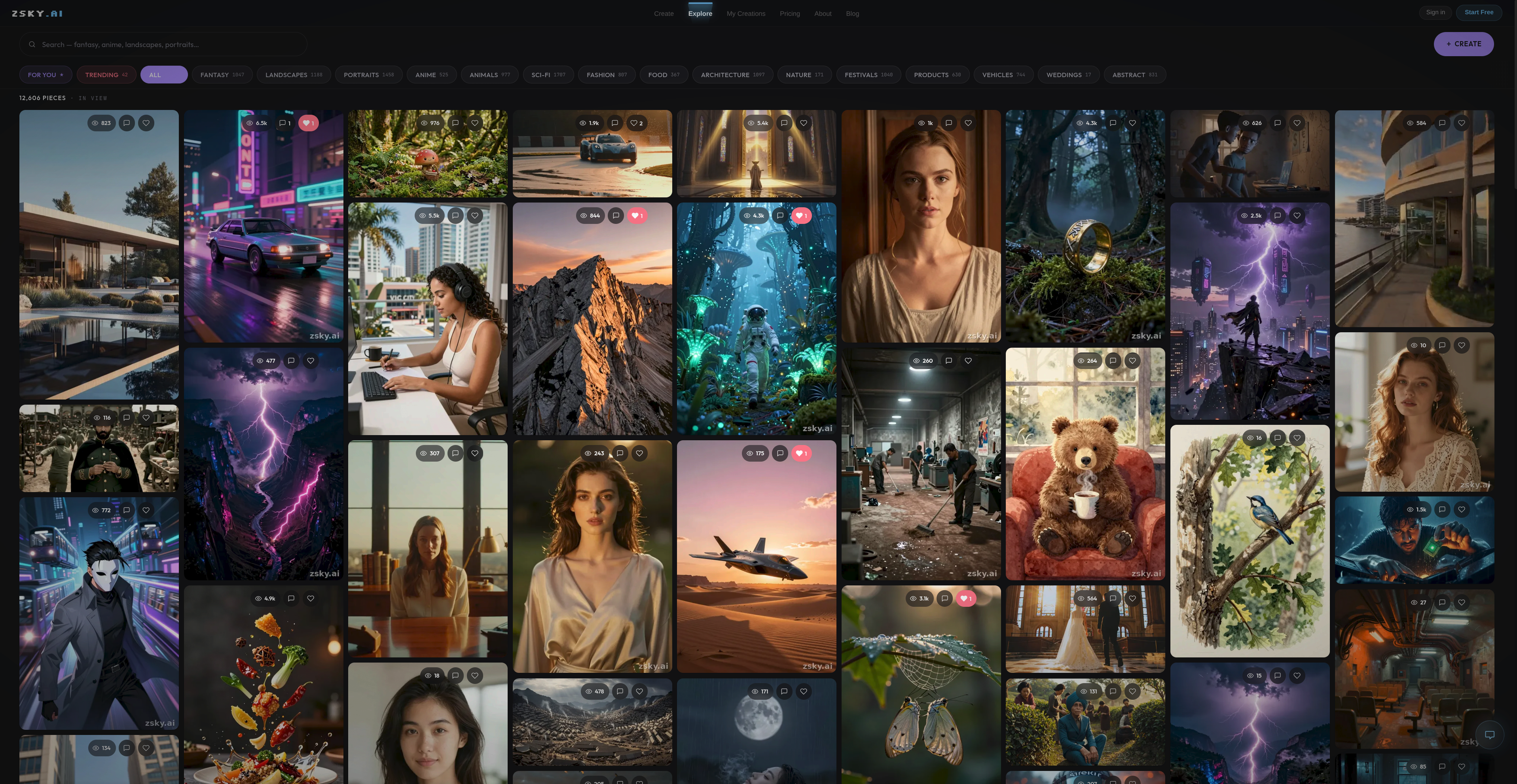1517x784 pixels.
Task: Like the neon car street photo
Action: pos(308,123)
